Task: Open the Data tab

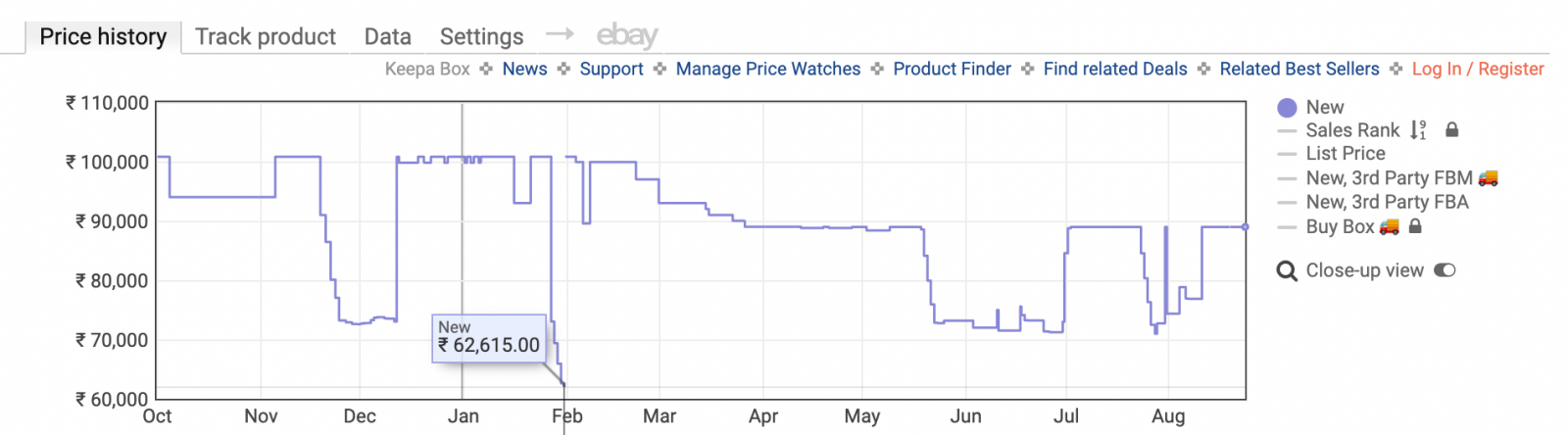Action: point(388,36)
